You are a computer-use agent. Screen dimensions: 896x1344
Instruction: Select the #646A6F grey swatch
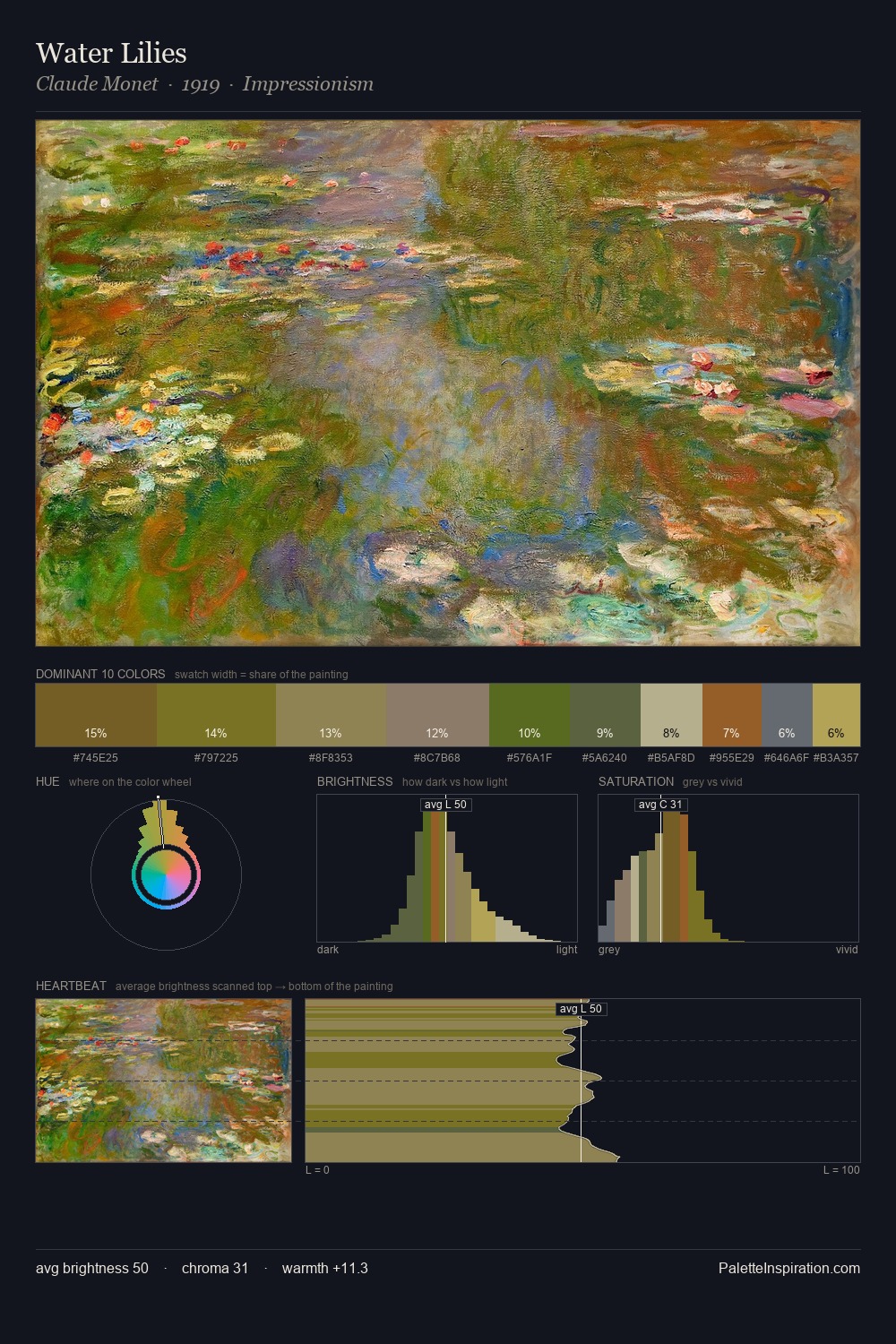click(787, 715)
